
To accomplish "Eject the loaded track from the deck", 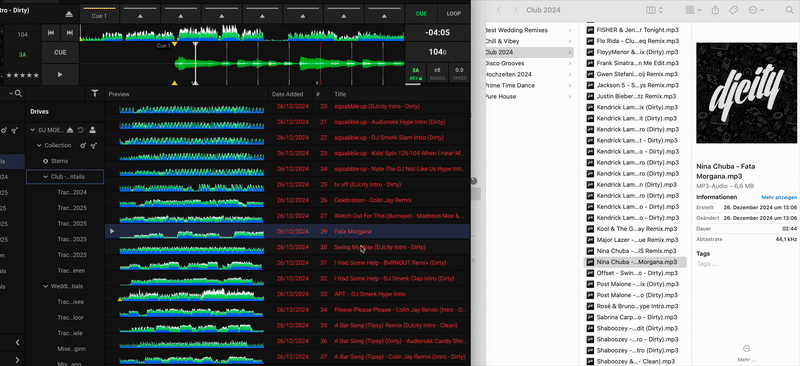I will [x=69, y=14].
